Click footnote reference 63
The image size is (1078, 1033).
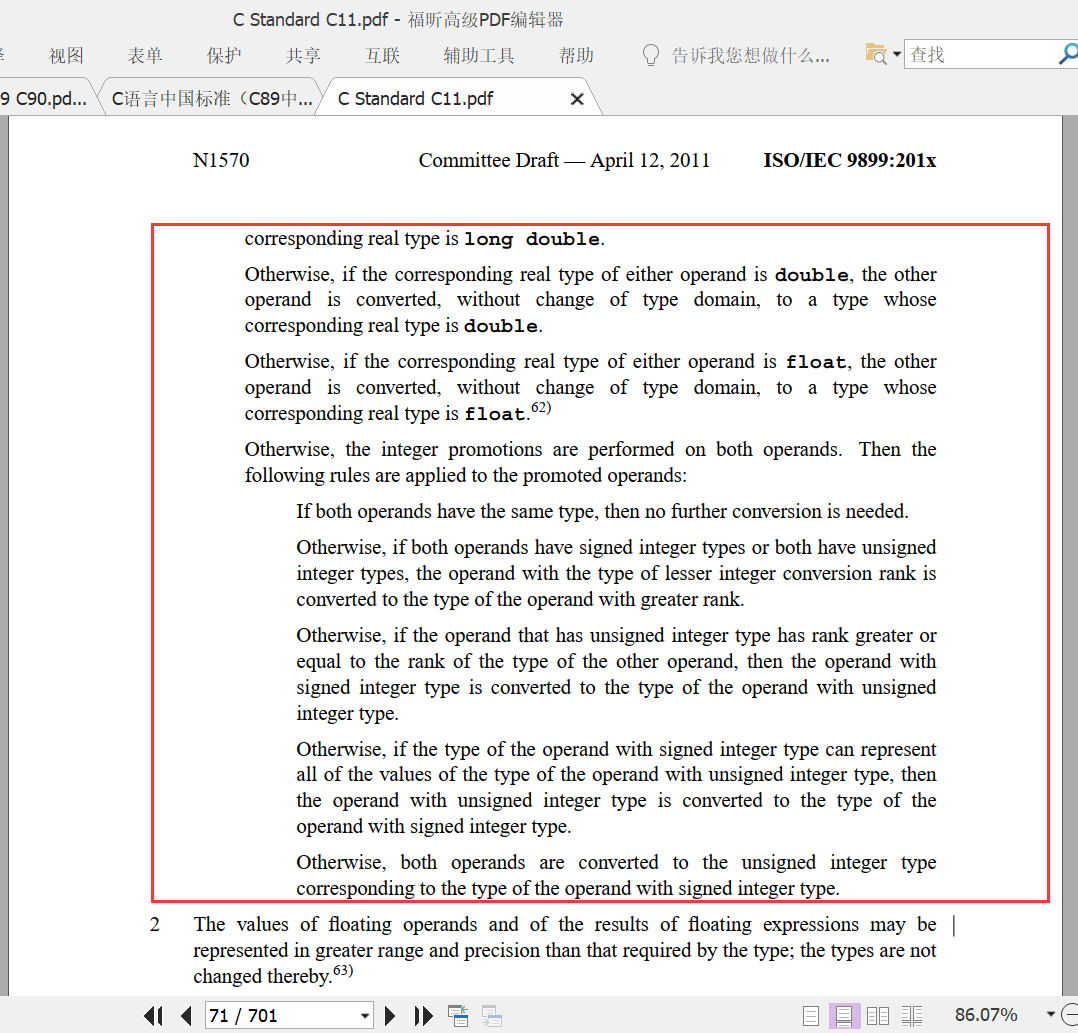[343, 970]
